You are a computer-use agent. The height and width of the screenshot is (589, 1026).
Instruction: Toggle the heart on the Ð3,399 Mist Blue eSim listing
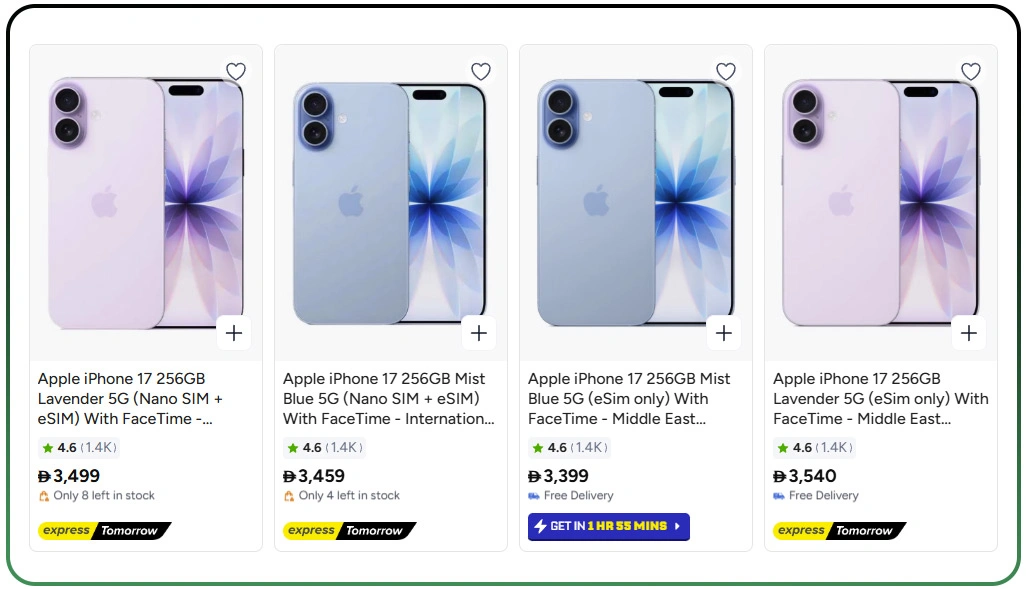(x=725, y=71)
